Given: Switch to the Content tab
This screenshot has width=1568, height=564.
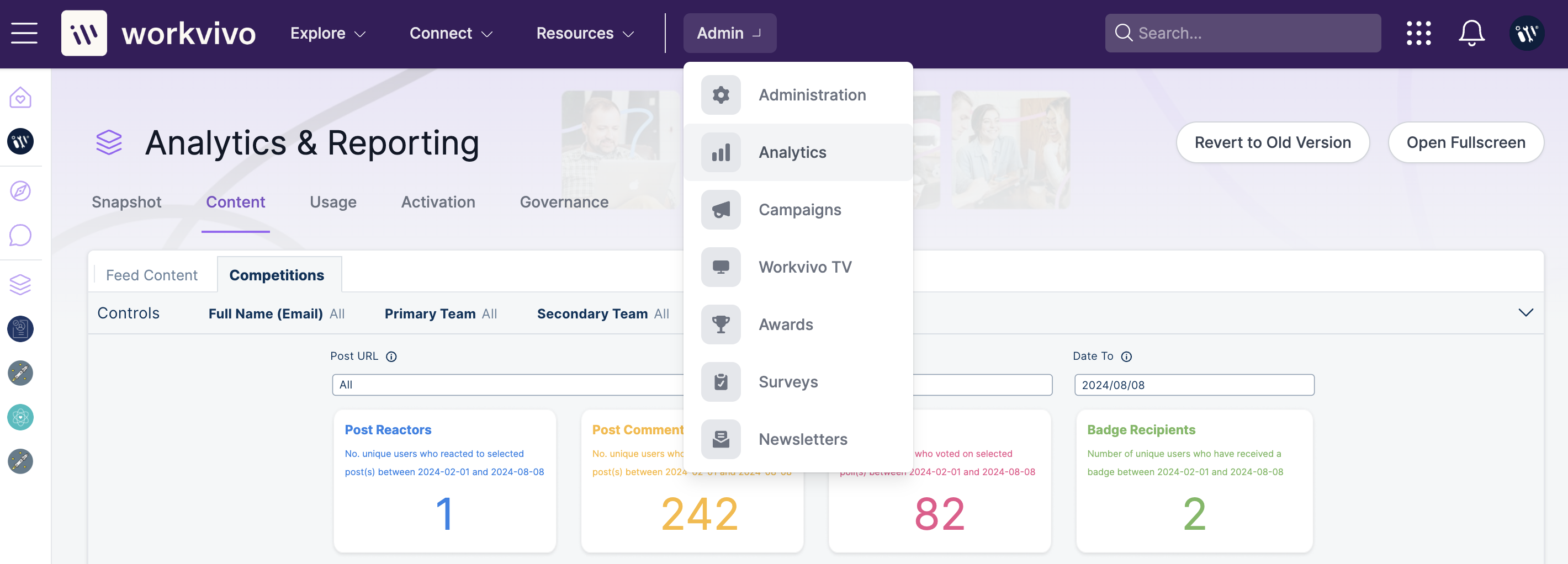Looking at the screenshot, I should (x=236, y=202).
